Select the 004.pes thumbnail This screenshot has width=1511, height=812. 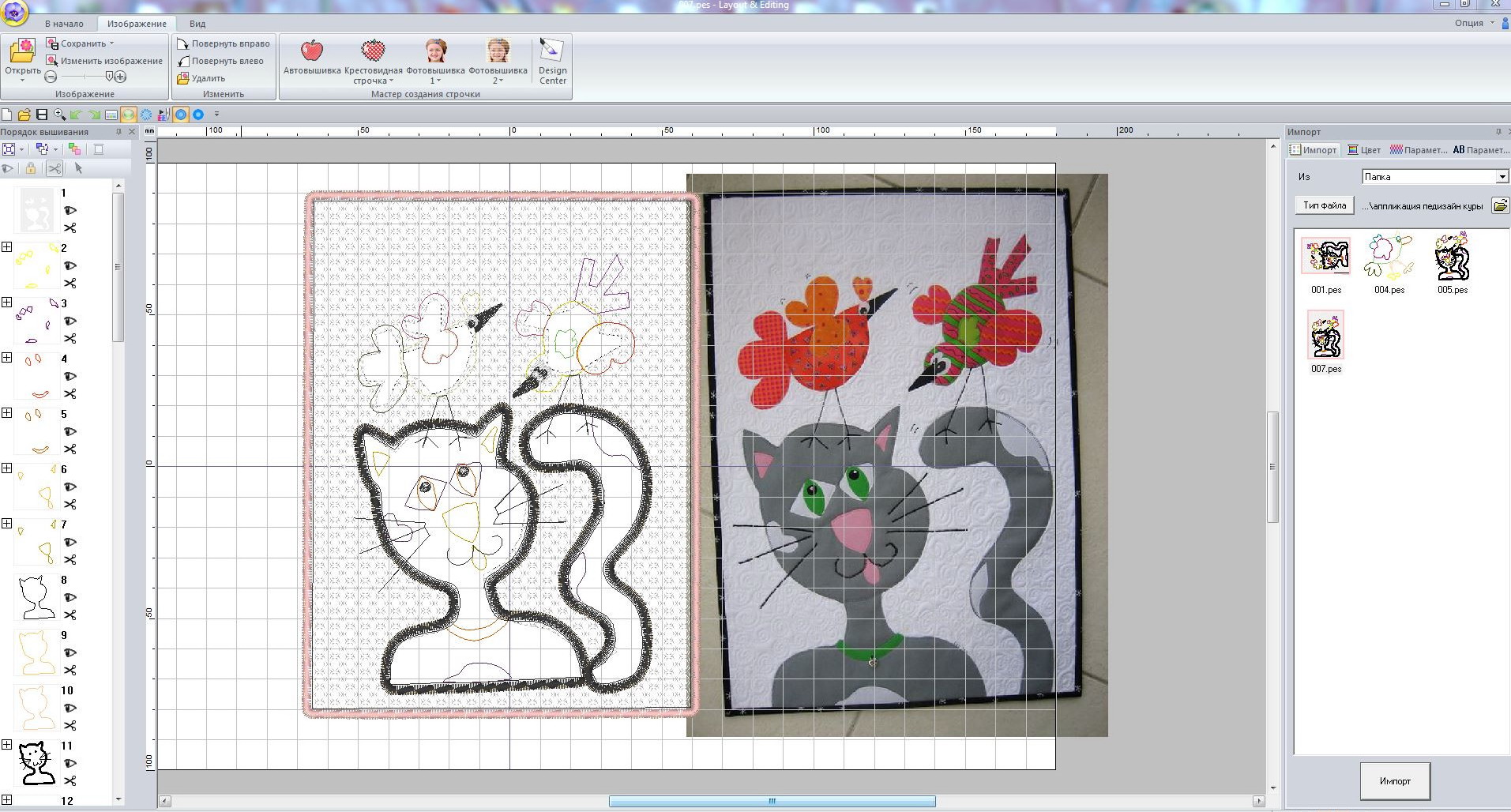[x=1389, y=256]
